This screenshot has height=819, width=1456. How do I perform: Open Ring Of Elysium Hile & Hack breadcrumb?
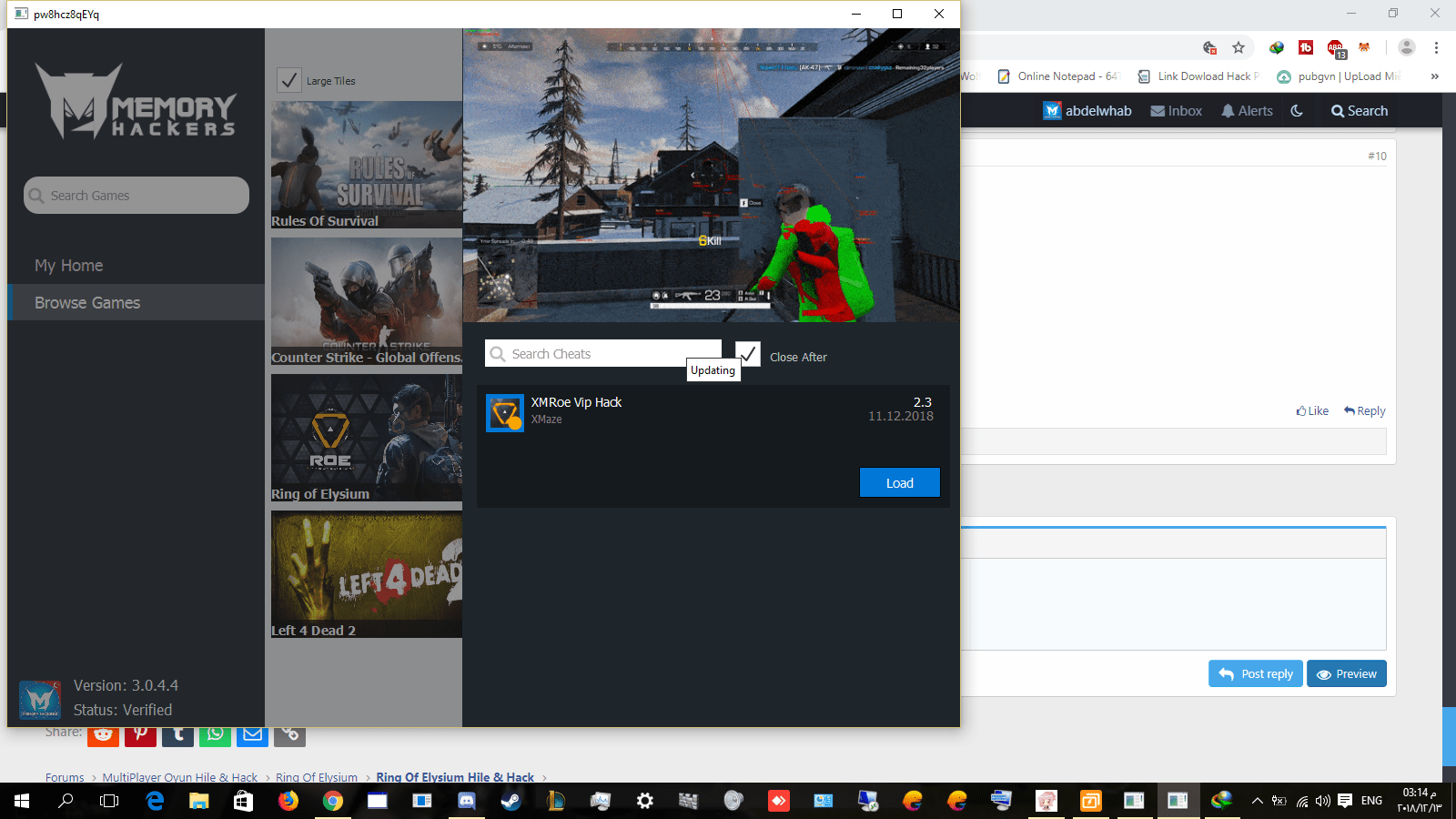[455, 777]
